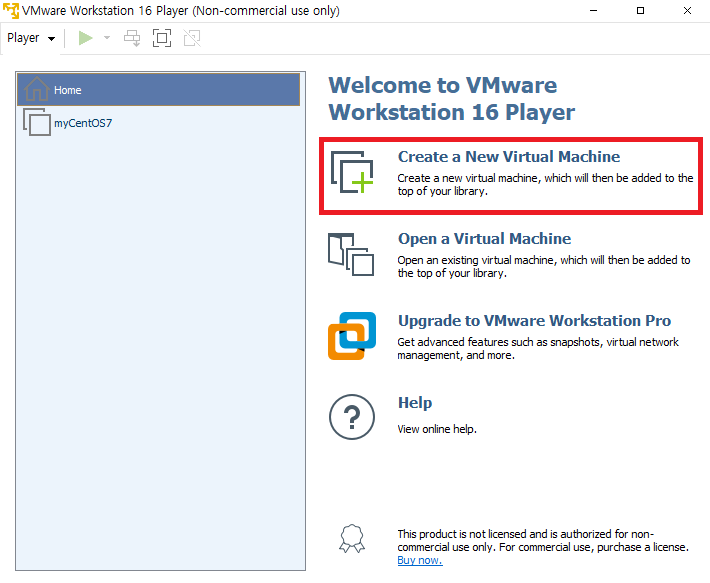Click the 'This product is not licensed' notice text

pos(543,540)
